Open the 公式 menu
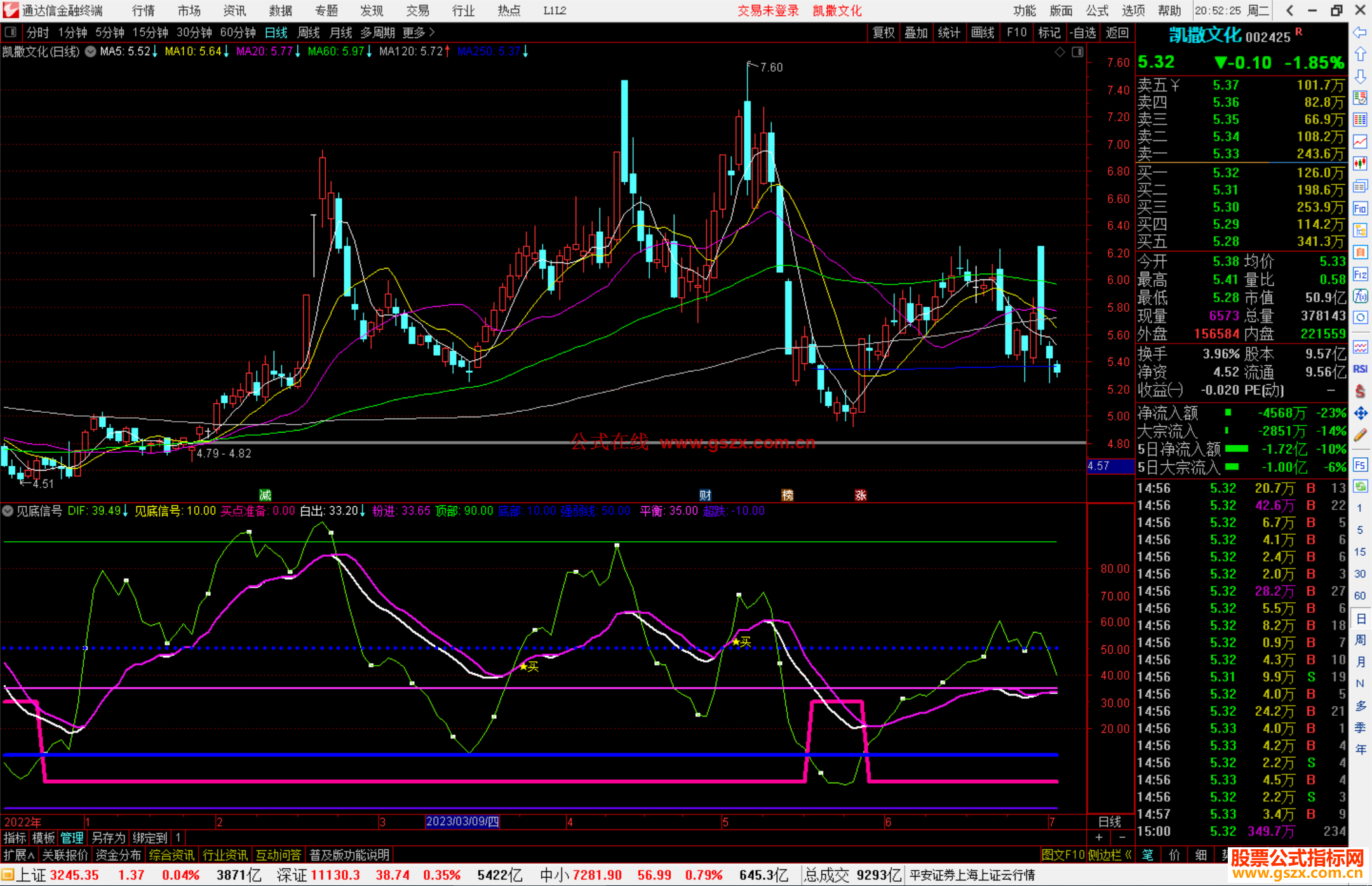 tap(1097, 10)
